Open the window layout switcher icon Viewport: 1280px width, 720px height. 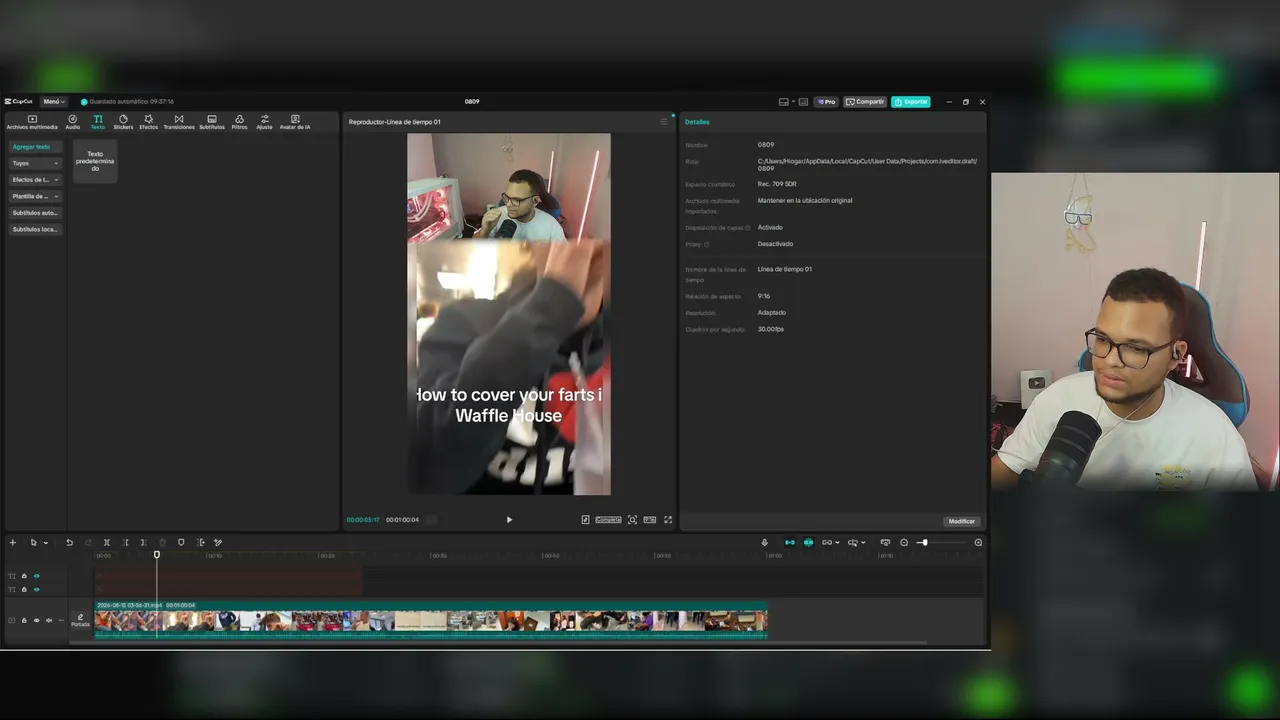pyautogui.click(x=784, y=102)
